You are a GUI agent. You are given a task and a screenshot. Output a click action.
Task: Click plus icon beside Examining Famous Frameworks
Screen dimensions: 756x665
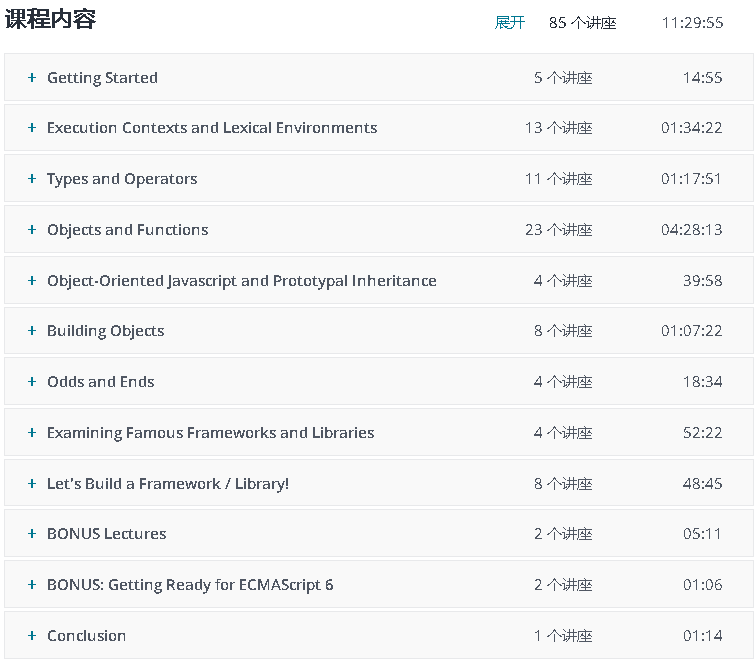click(x=32, y=433)
